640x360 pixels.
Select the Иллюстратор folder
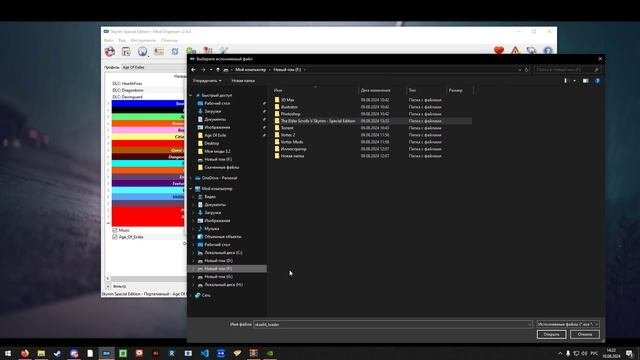[293, 149]
